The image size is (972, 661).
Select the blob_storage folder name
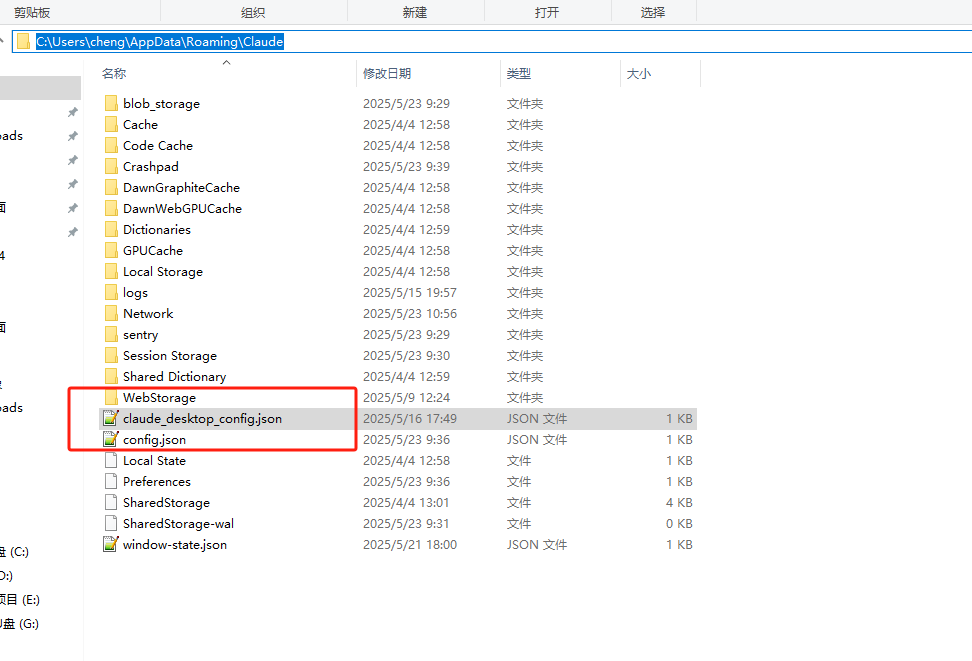click(x=161, y=104)
